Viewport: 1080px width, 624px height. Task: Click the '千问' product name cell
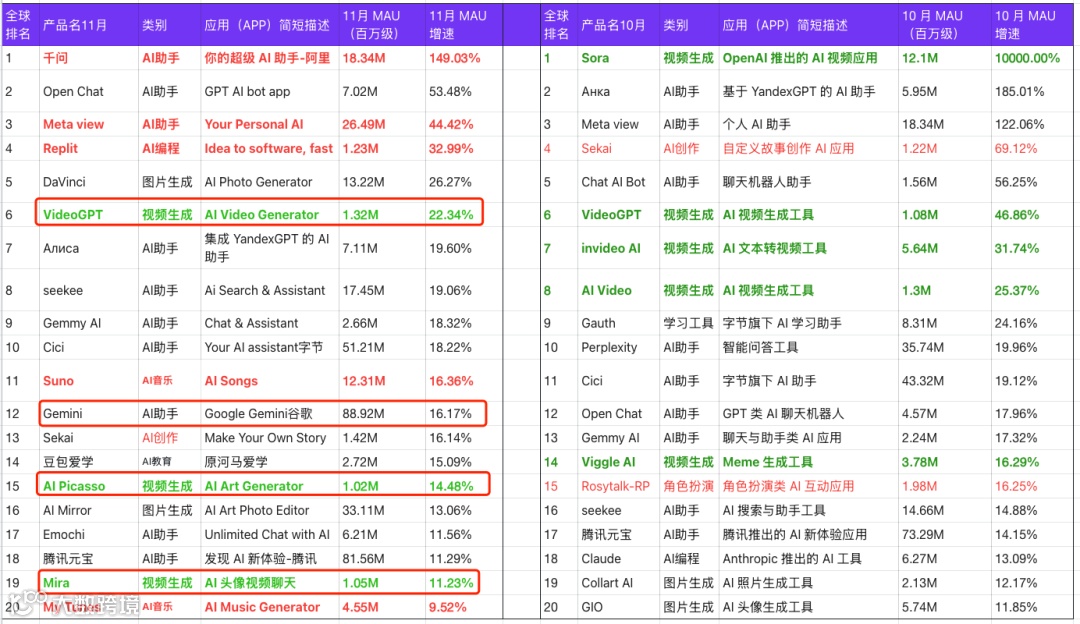pos(55,58)
